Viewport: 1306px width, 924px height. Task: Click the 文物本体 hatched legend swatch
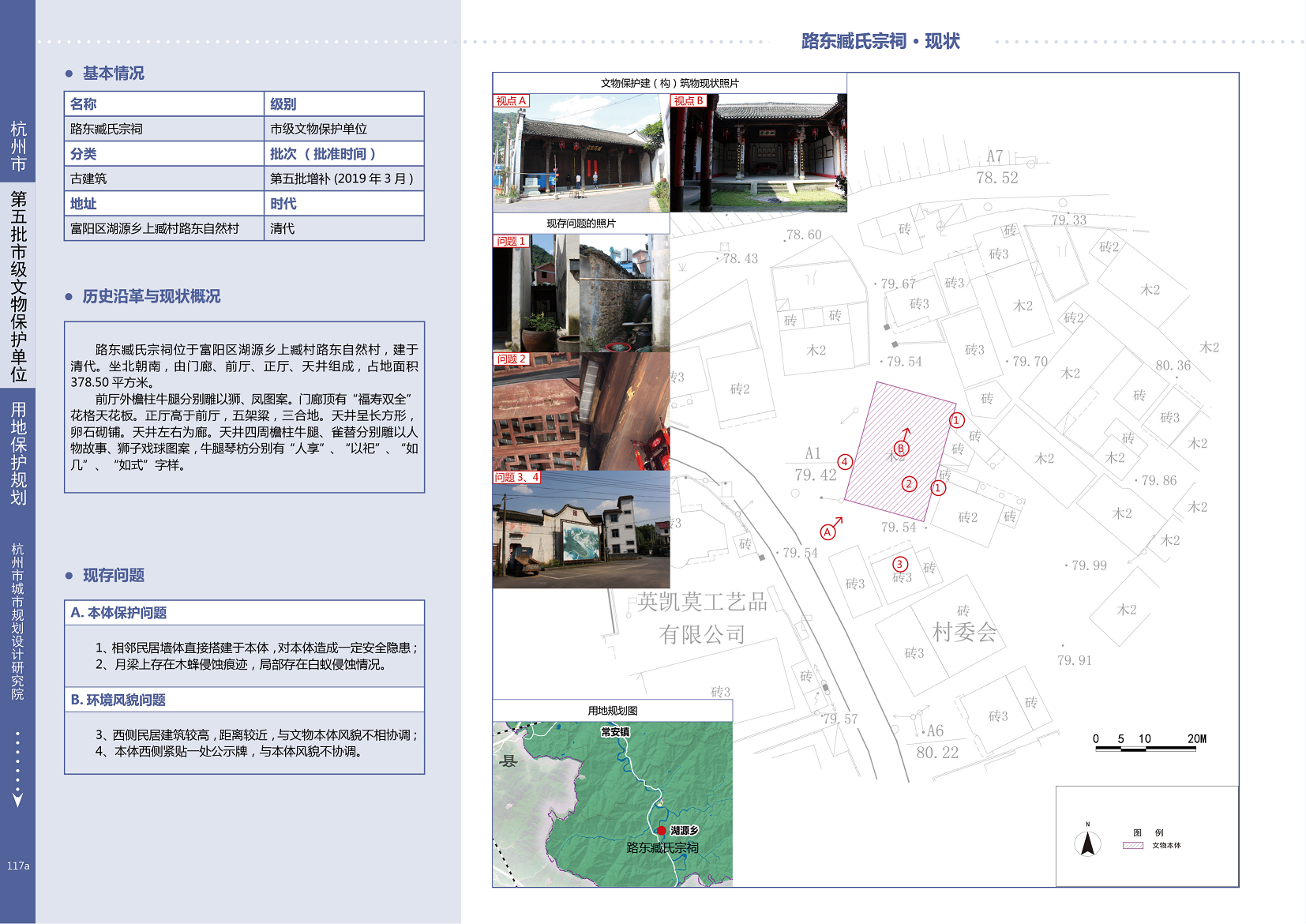click(x=1132, y=845)
